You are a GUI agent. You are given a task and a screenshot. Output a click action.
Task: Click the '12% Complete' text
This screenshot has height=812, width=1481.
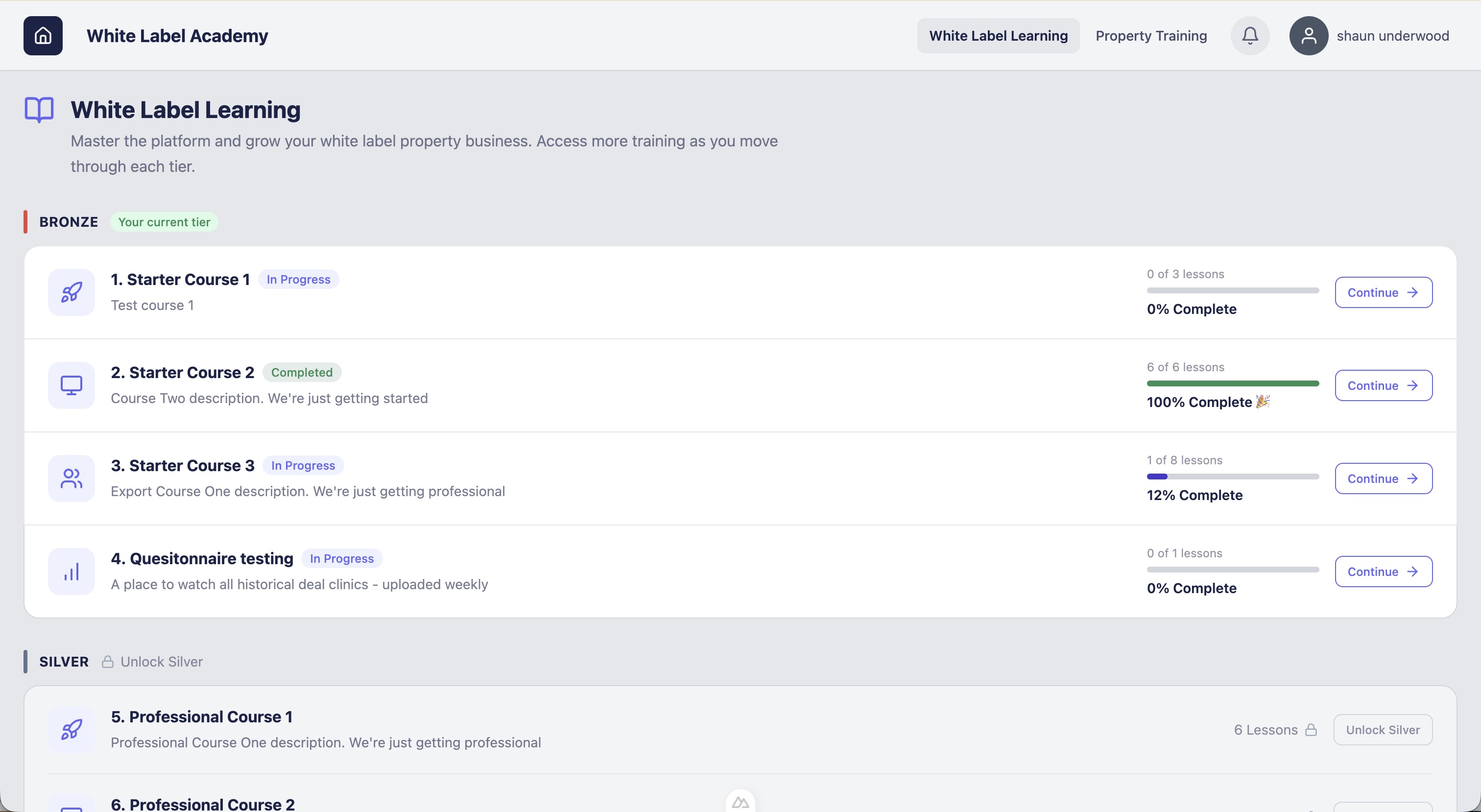coord(1194,495)
